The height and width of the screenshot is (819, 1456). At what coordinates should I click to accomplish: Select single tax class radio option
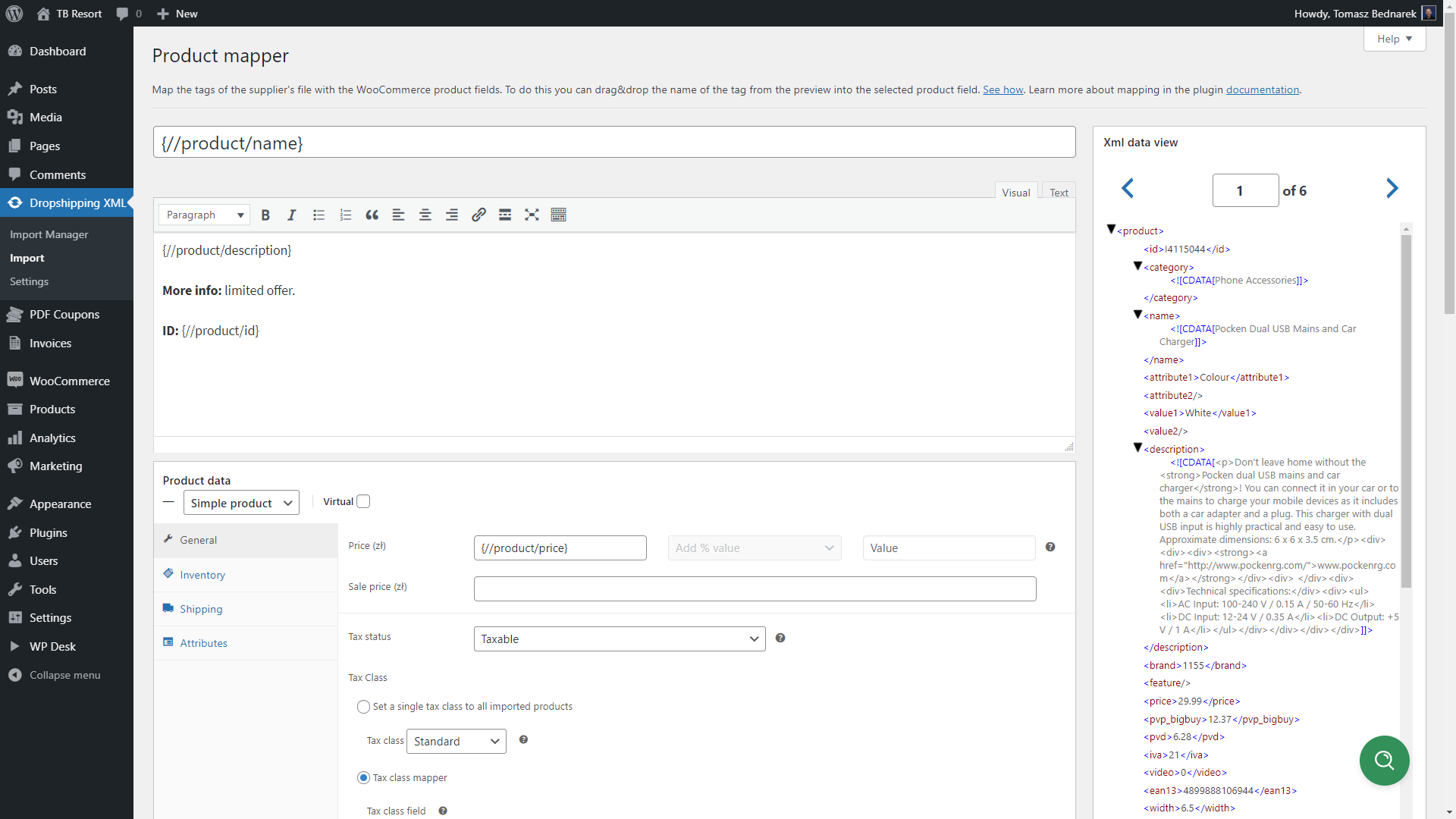click(363, 707)
